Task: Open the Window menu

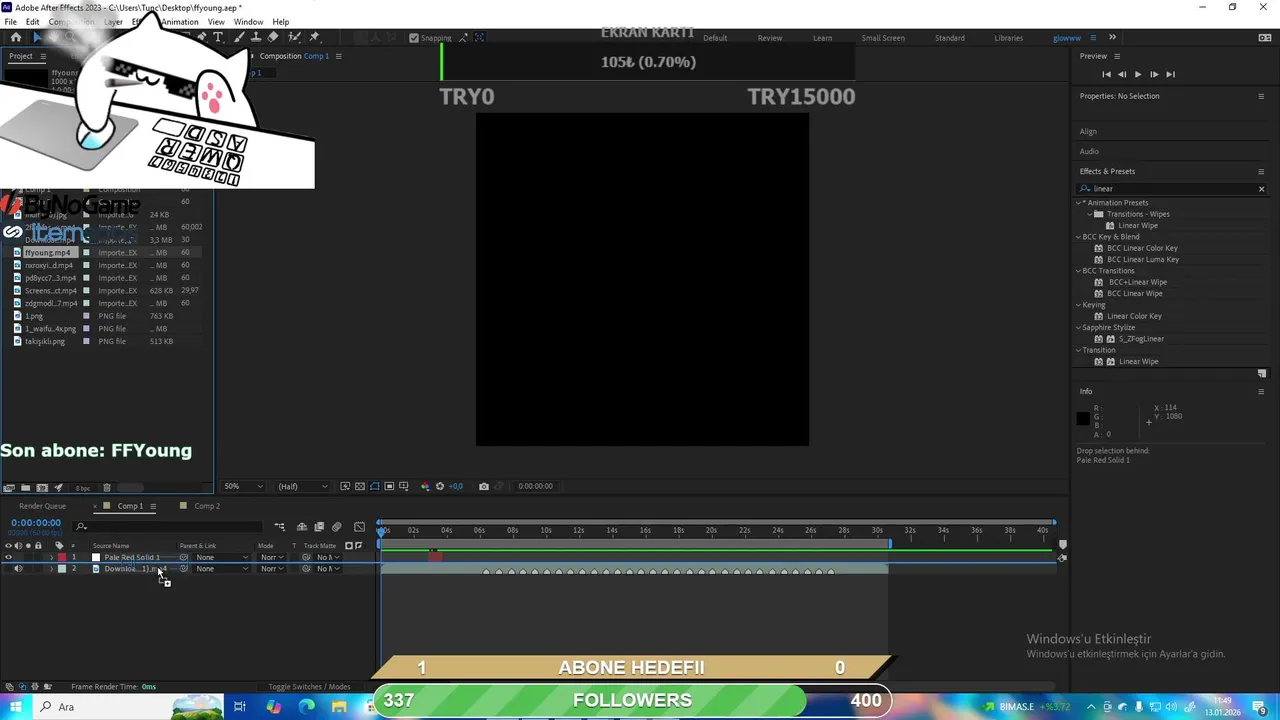Action: click(248, 22)
